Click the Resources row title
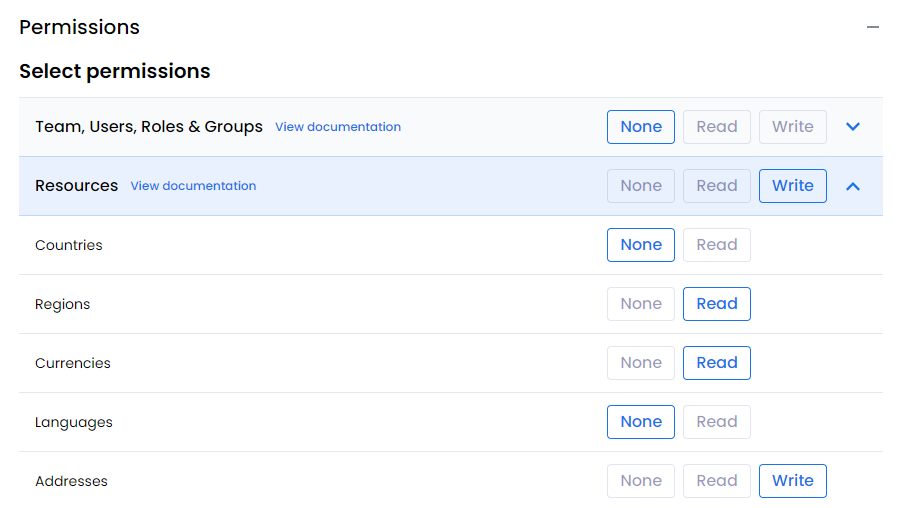This screenshot has height=508, width=906. tap(76, 186)
